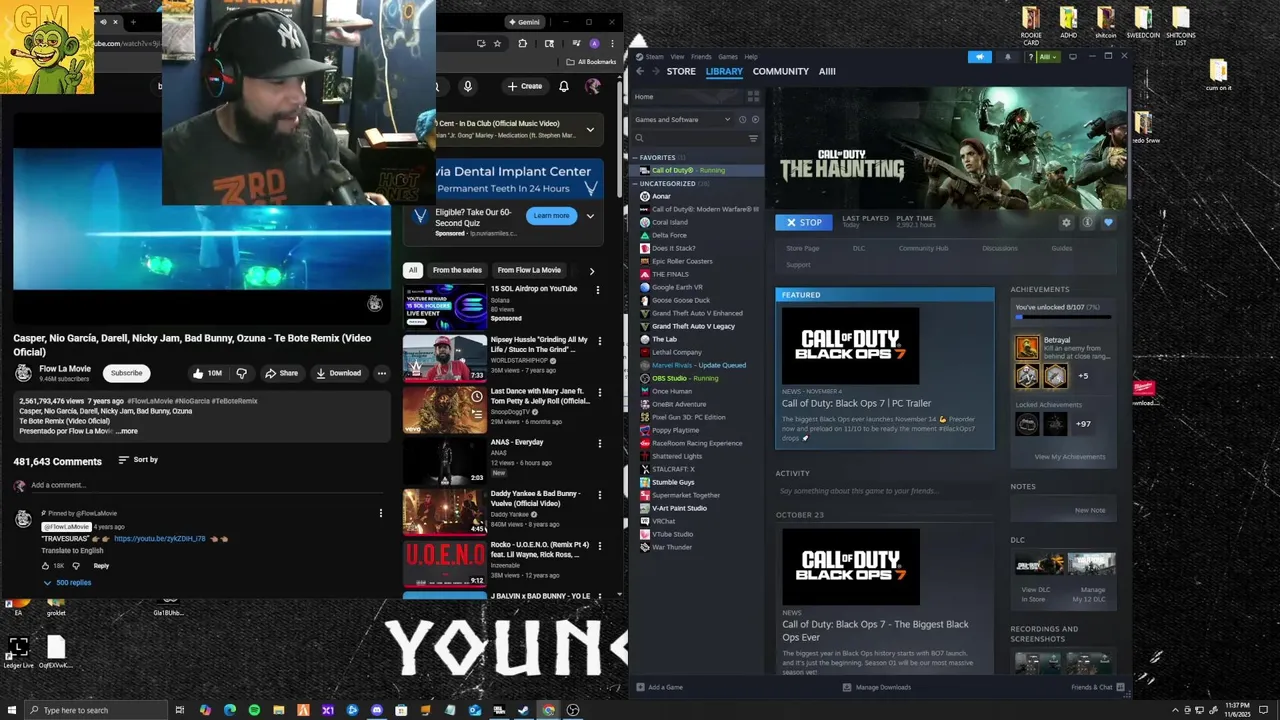Open more actions menu under YouTube video
This screenshot has width=1280, height=720.
(381, 373)
